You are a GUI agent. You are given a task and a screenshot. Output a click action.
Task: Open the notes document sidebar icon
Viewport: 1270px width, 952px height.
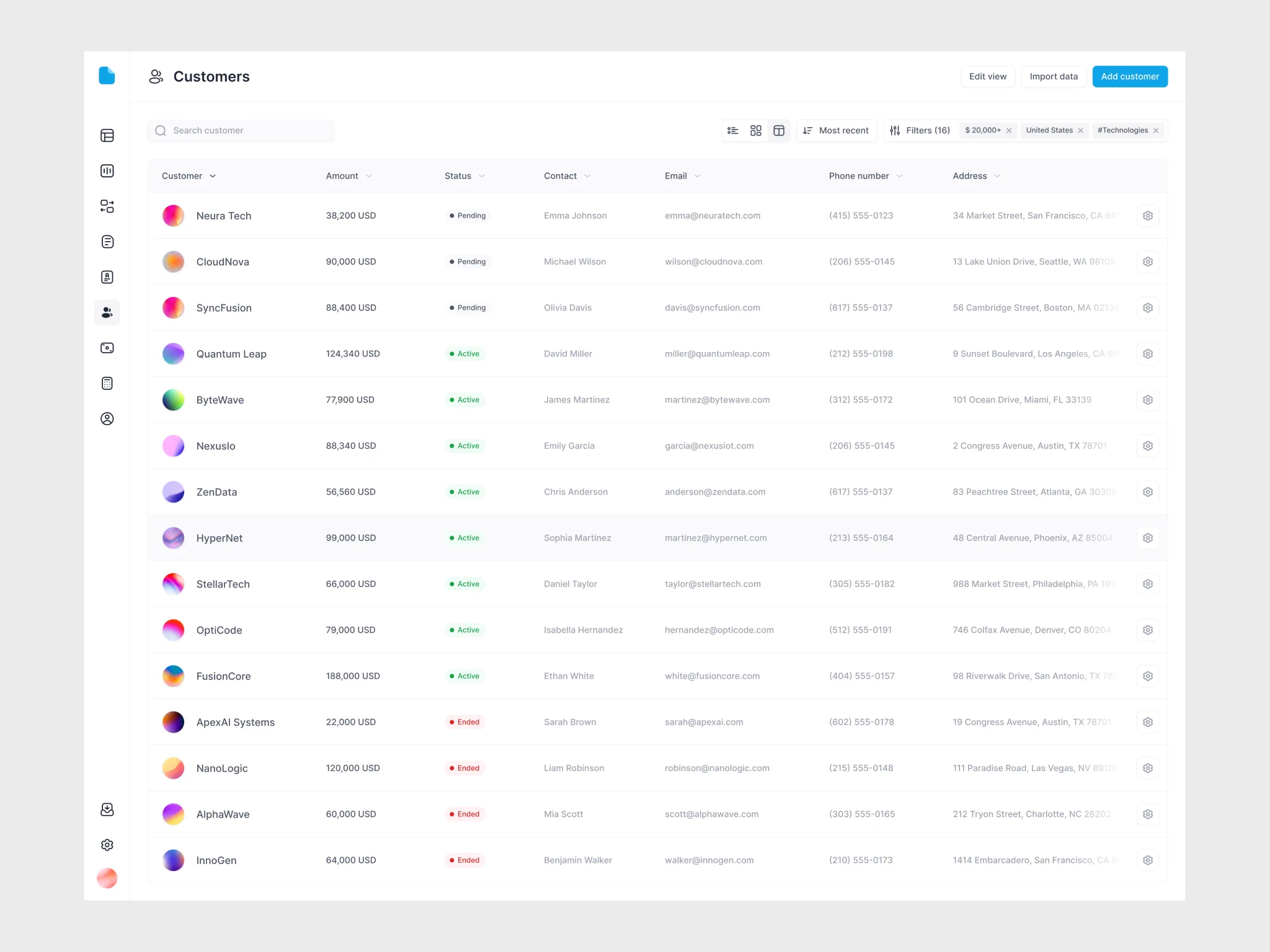[107, 242]
